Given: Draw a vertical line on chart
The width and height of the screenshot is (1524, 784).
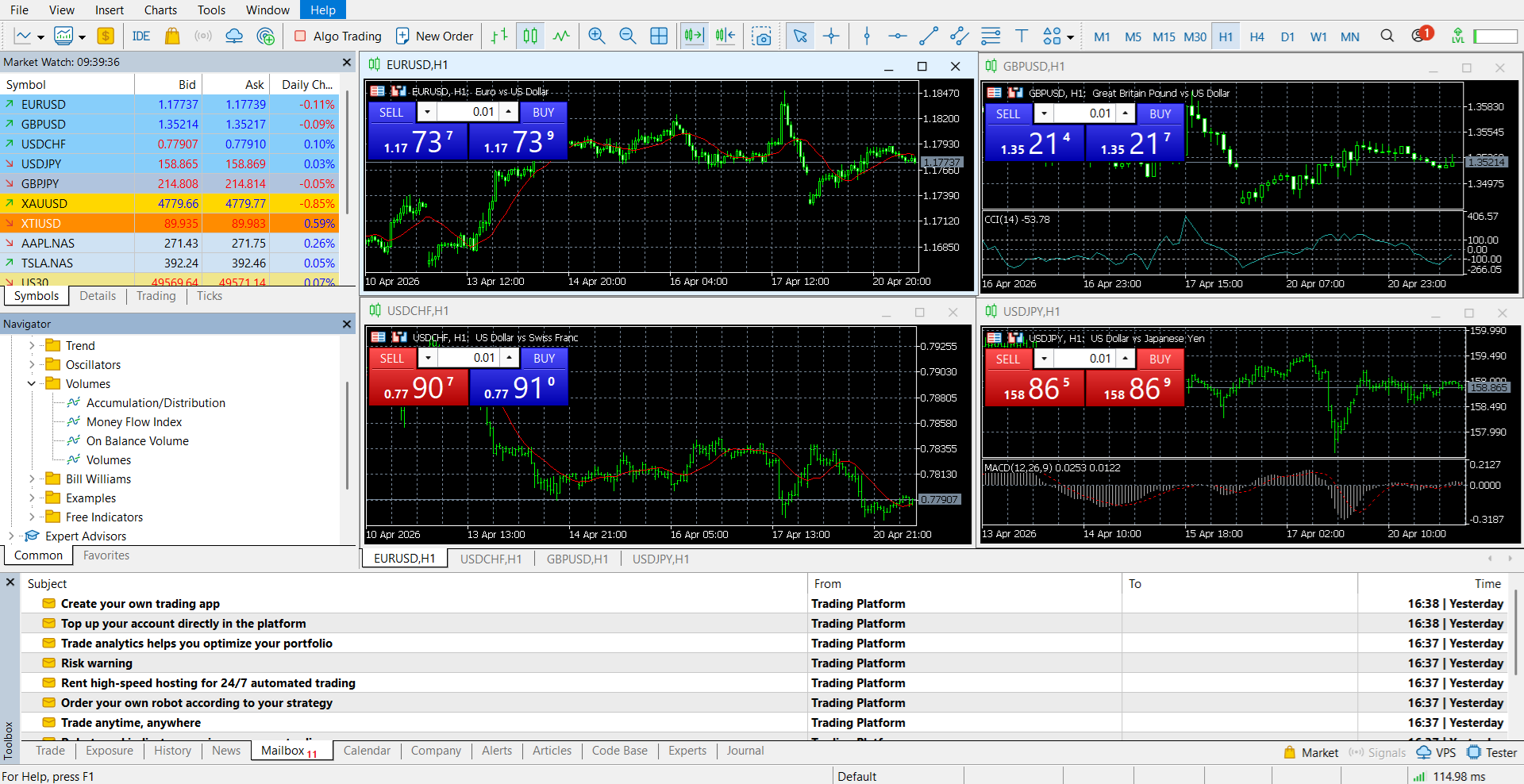Looking at the screenshot, I should [867, 36].
